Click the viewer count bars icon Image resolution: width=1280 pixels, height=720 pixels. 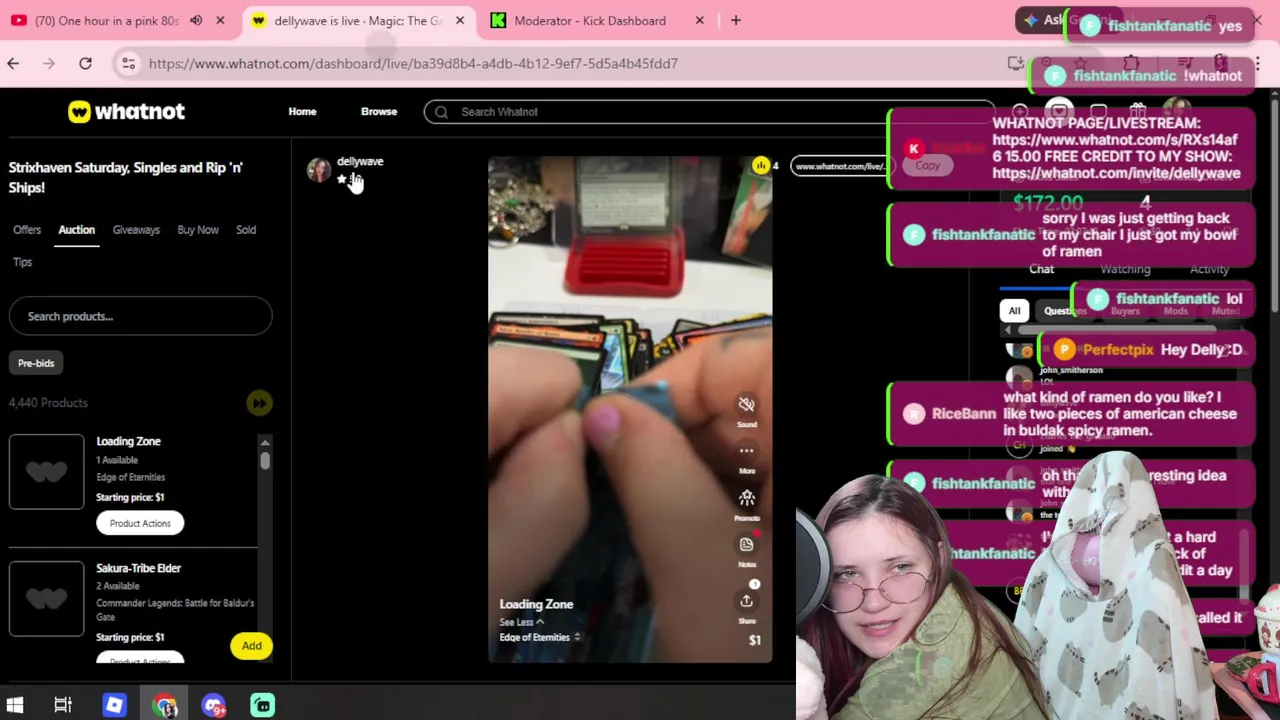coord(761,166)
